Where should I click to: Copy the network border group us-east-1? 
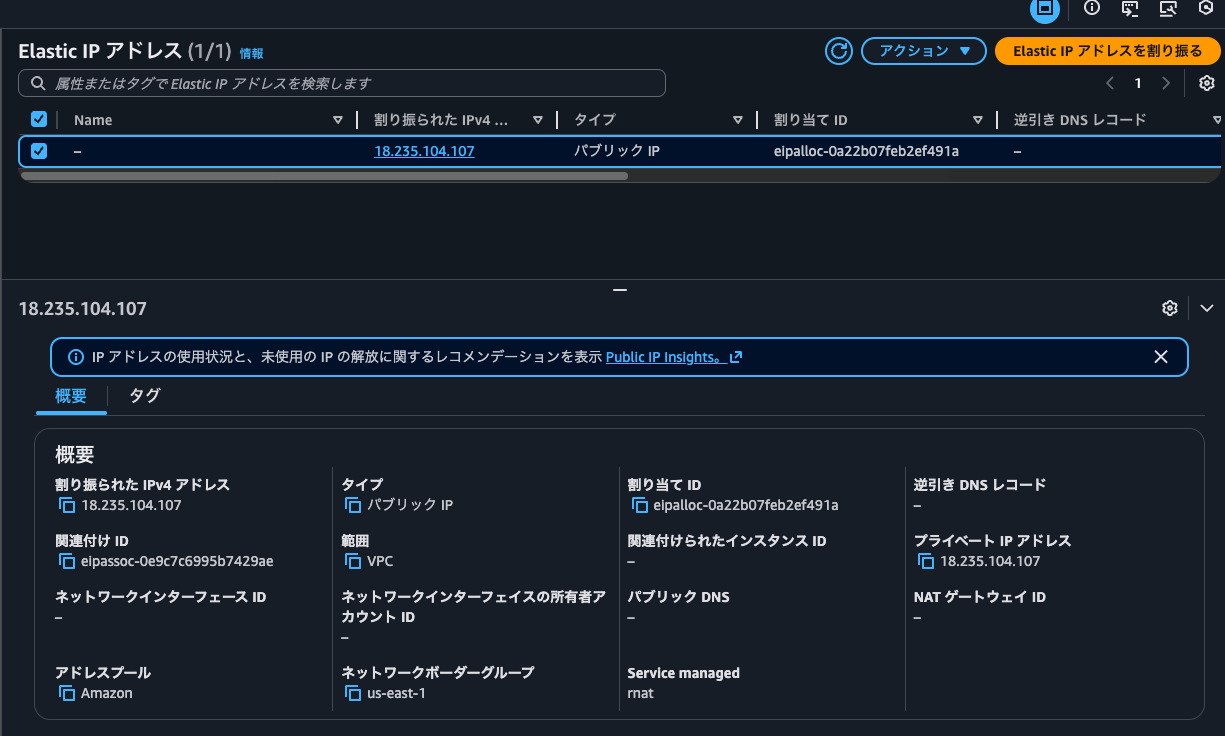(353, 693)
